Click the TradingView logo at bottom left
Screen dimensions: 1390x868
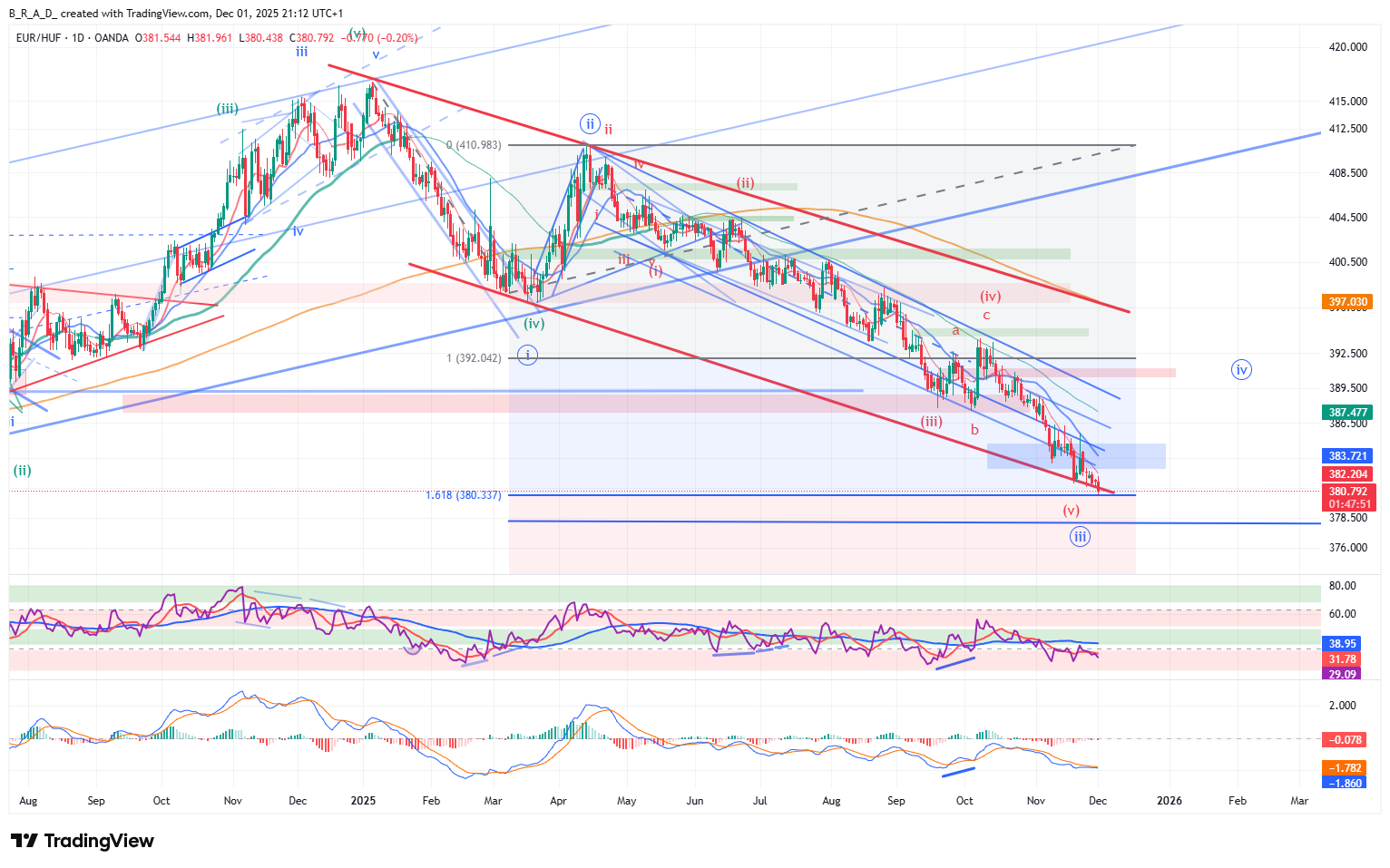pyautogui.click(x=83, y=841)
